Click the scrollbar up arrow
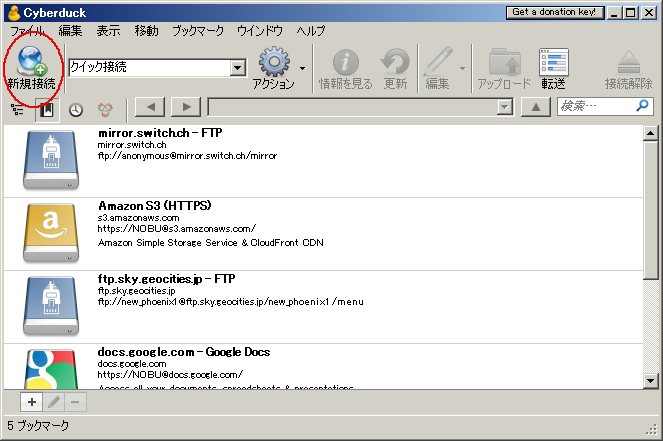Image resolution: width=663 pixels, height=441 pixels. pyautogui.click(x=650, y=134)
